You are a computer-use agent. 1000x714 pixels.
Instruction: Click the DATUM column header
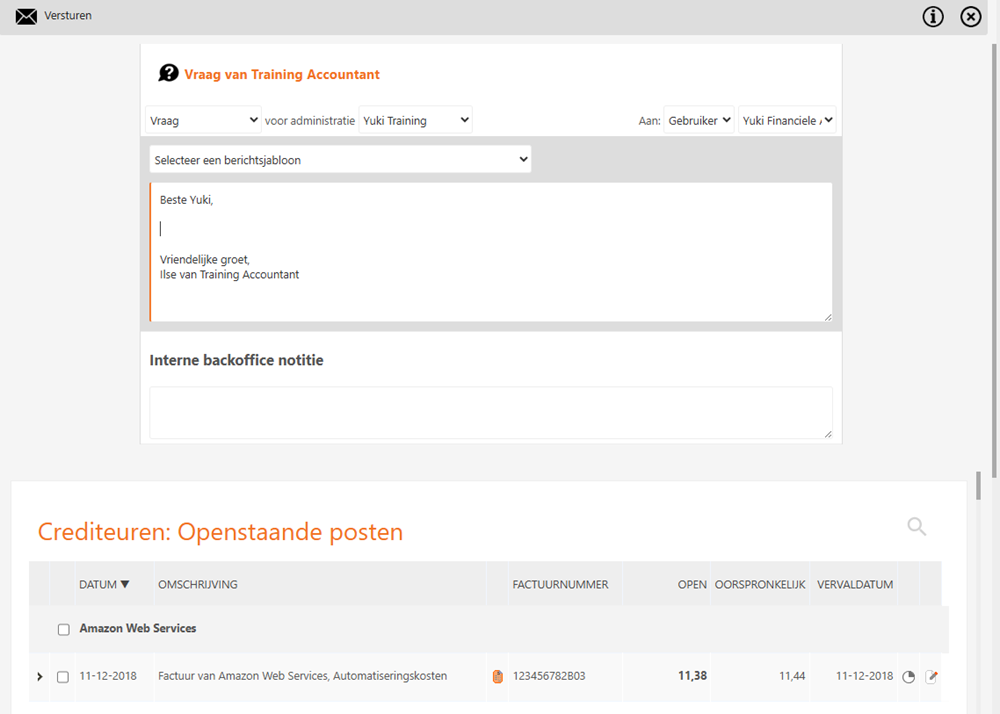pyautogui.click(x=98, y=584)
